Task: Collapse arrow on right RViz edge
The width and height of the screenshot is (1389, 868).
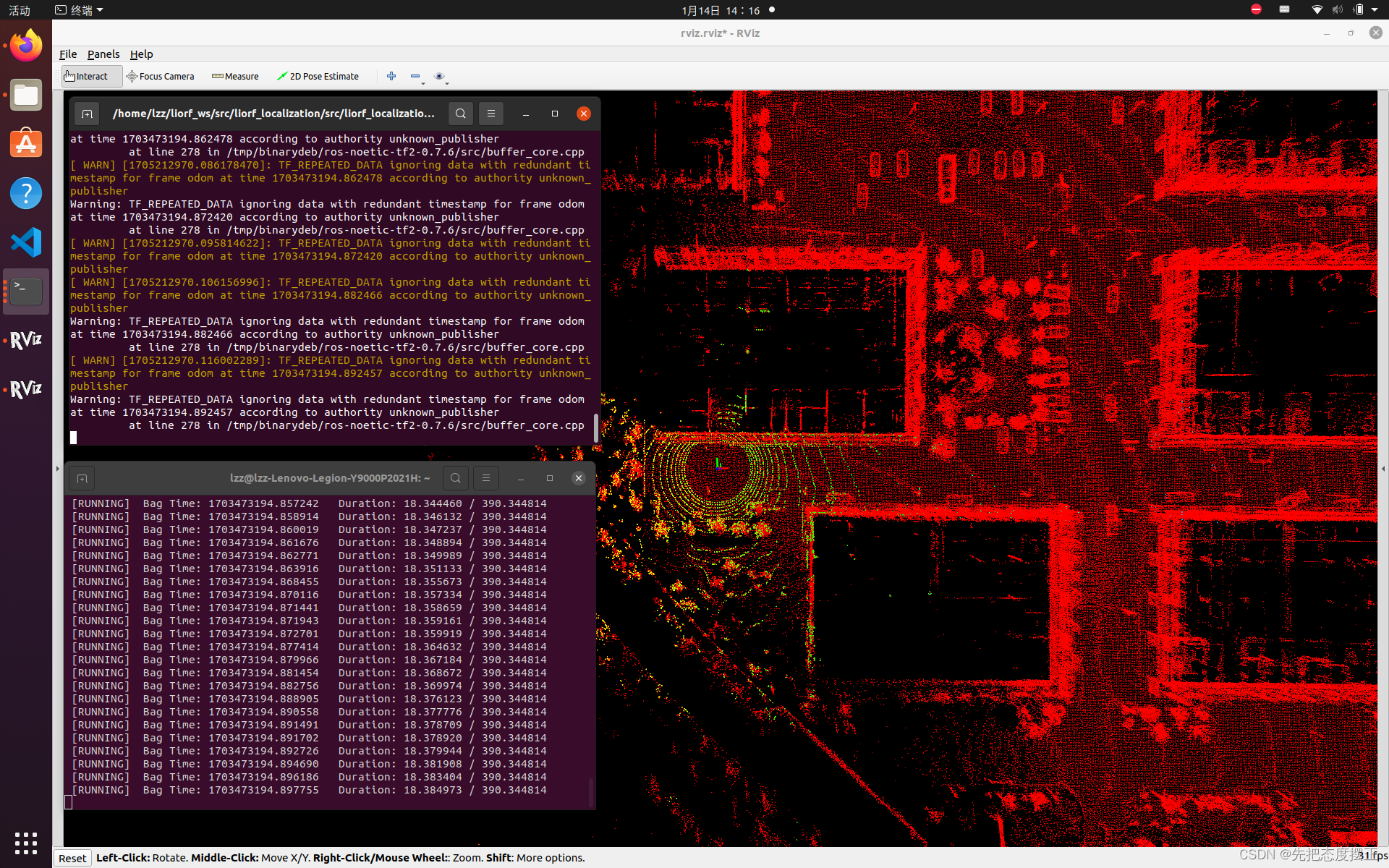Action: click(x=1383, y=469)
